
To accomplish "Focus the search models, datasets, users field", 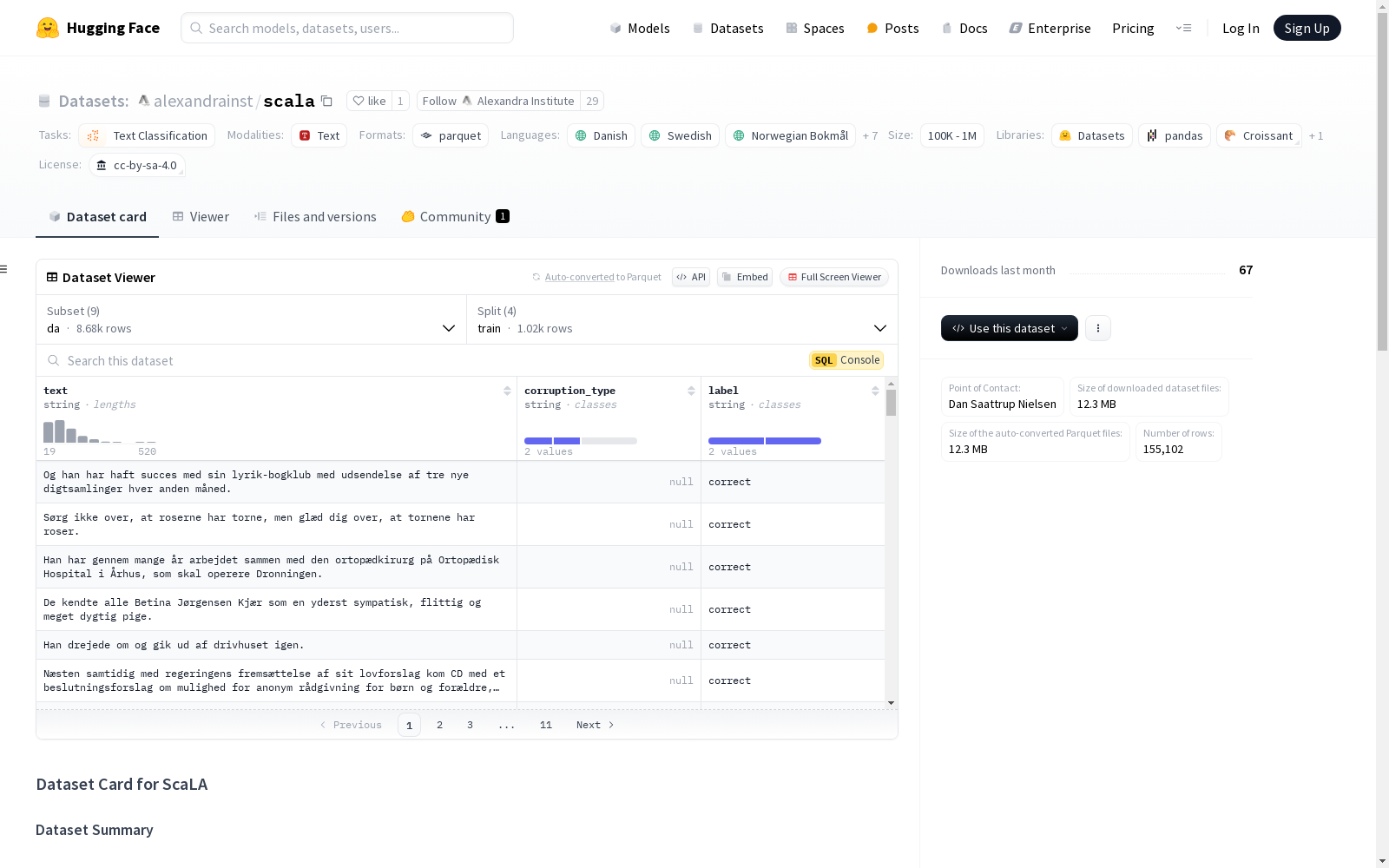I will (x=347, y=28).
